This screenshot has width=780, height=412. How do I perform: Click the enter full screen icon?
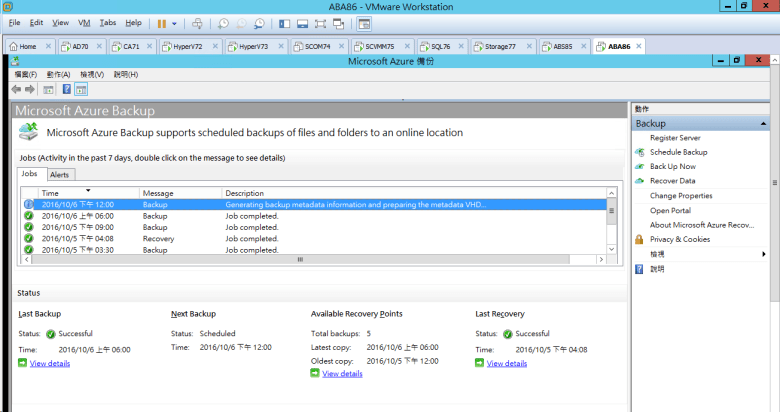coord(322,22)
